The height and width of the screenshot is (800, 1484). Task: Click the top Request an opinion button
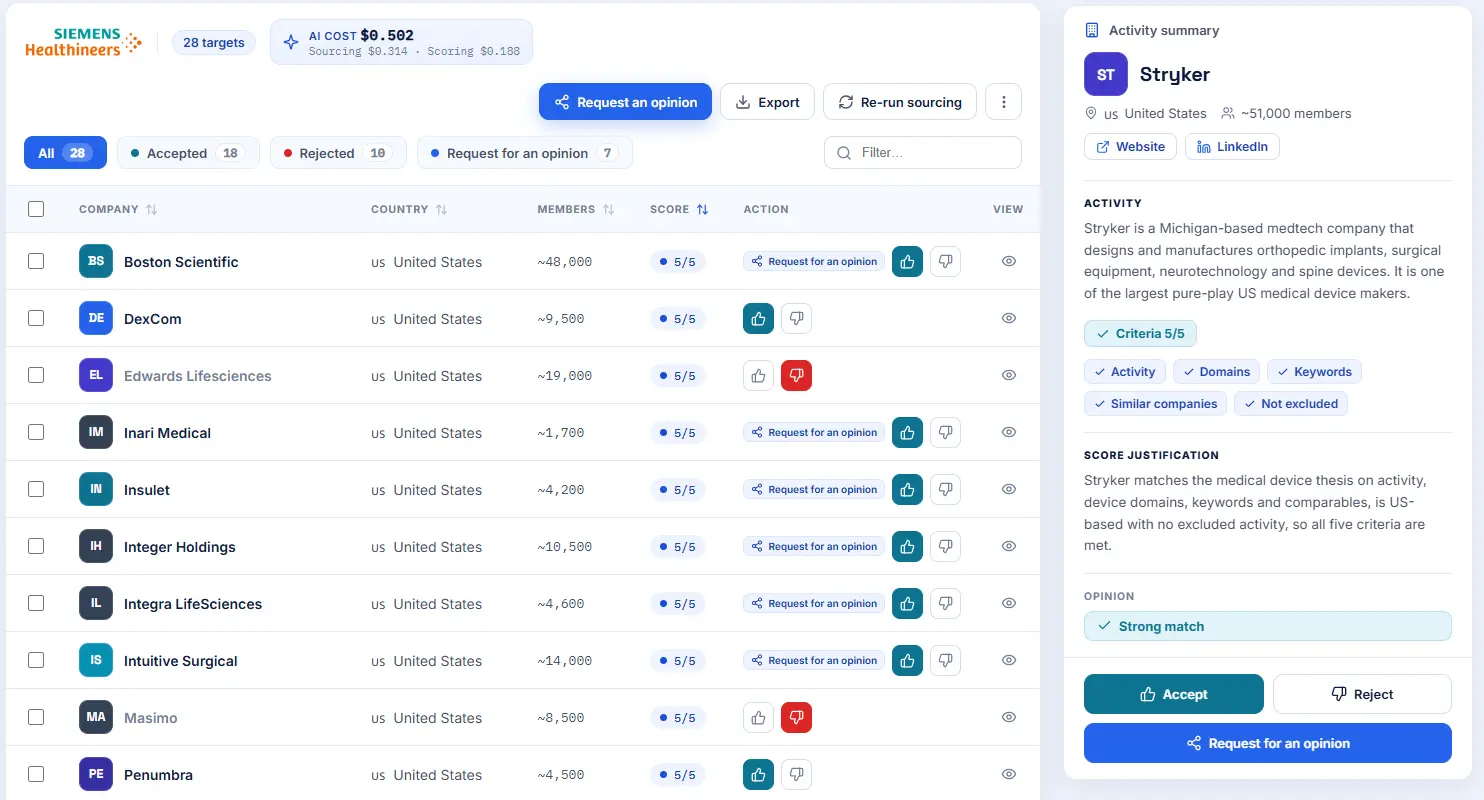pos(625,102)
